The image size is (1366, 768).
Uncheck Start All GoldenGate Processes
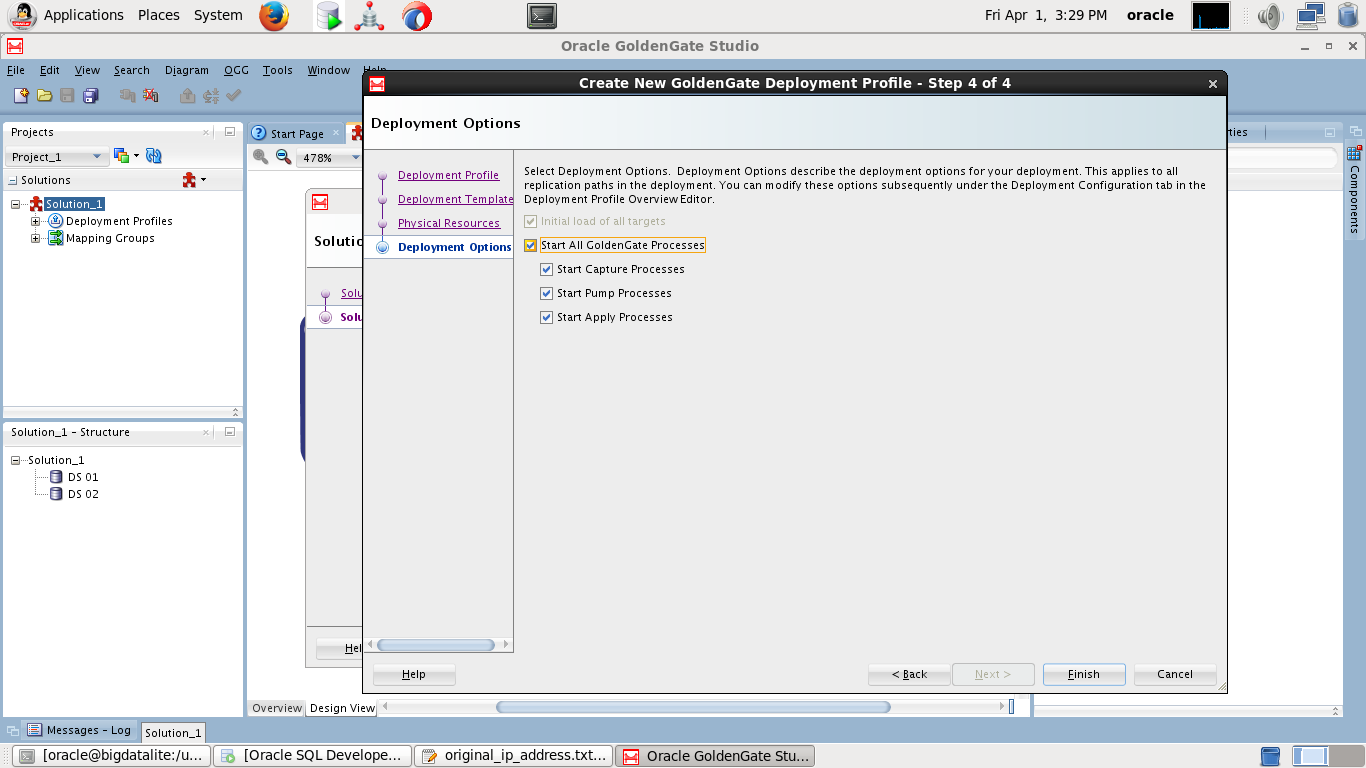click(530, 245)
